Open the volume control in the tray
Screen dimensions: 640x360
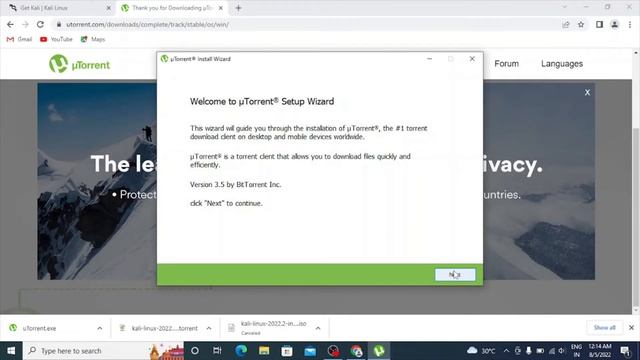click(x=562, y=351)
